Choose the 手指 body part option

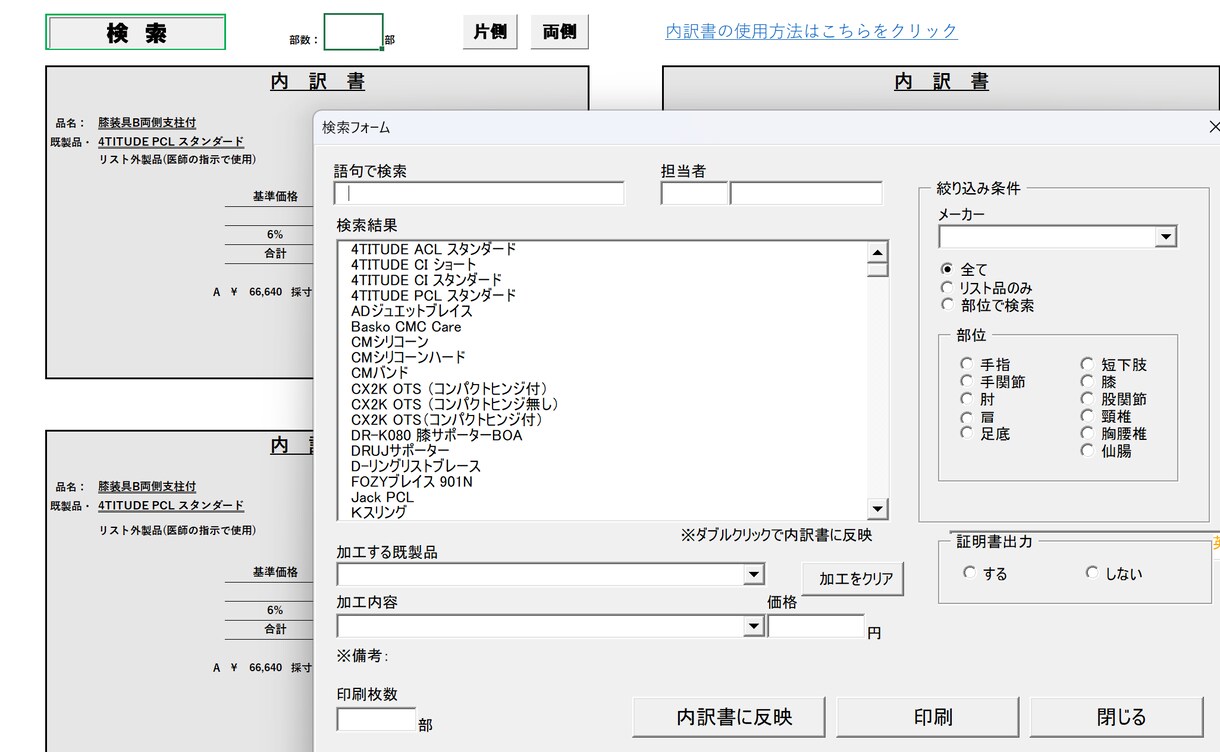tap(966, 364)
